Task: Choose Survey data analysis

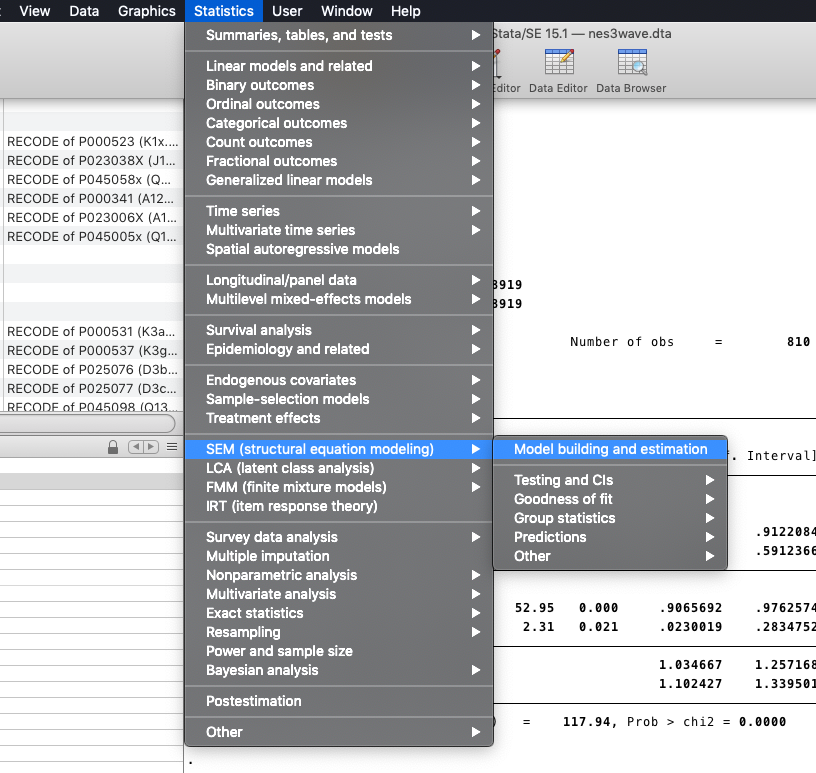Action: 339,537
